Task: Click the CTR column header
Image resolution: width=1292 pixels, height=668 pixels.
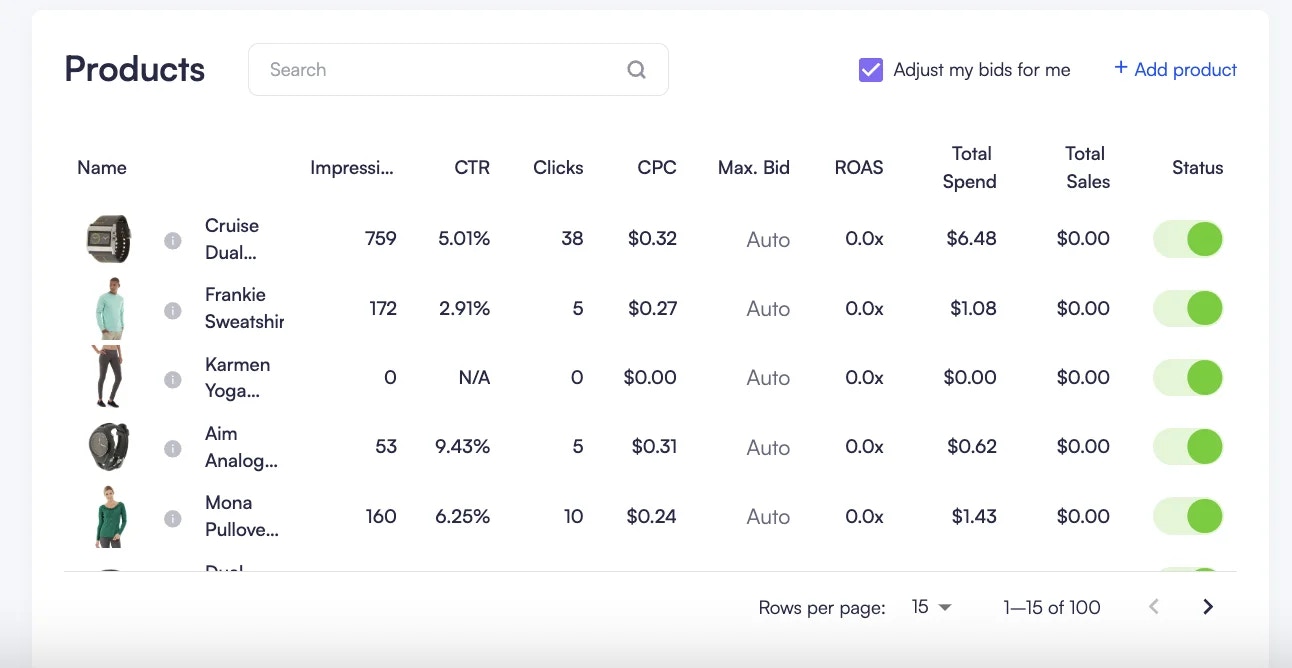Action: 472,167
